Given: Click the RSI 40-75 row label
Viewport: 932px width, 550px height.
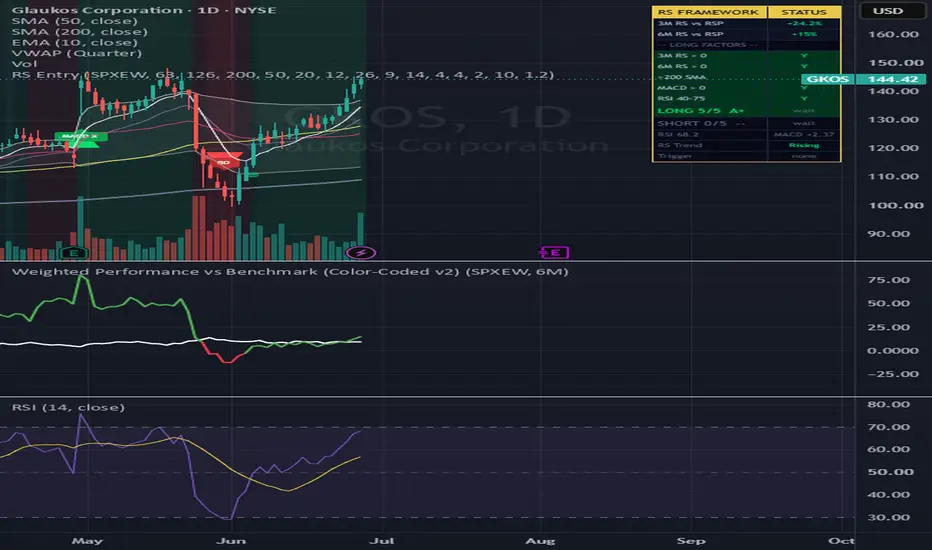Looking at the screenshot, I should click(681, 98).
